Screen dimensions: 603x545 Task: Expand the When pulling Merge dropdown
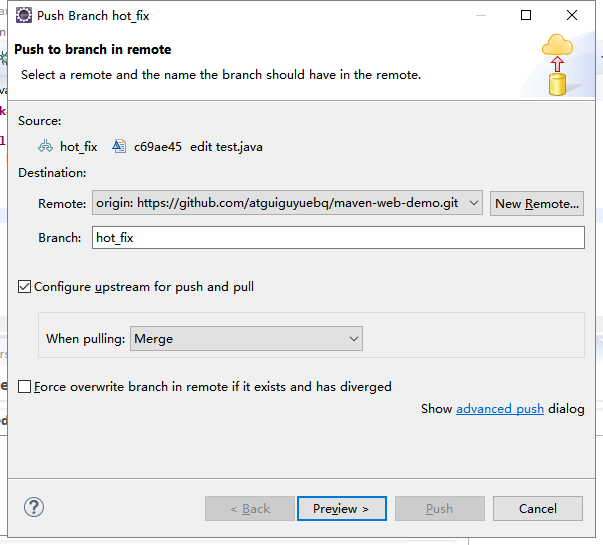pos(246,338)
